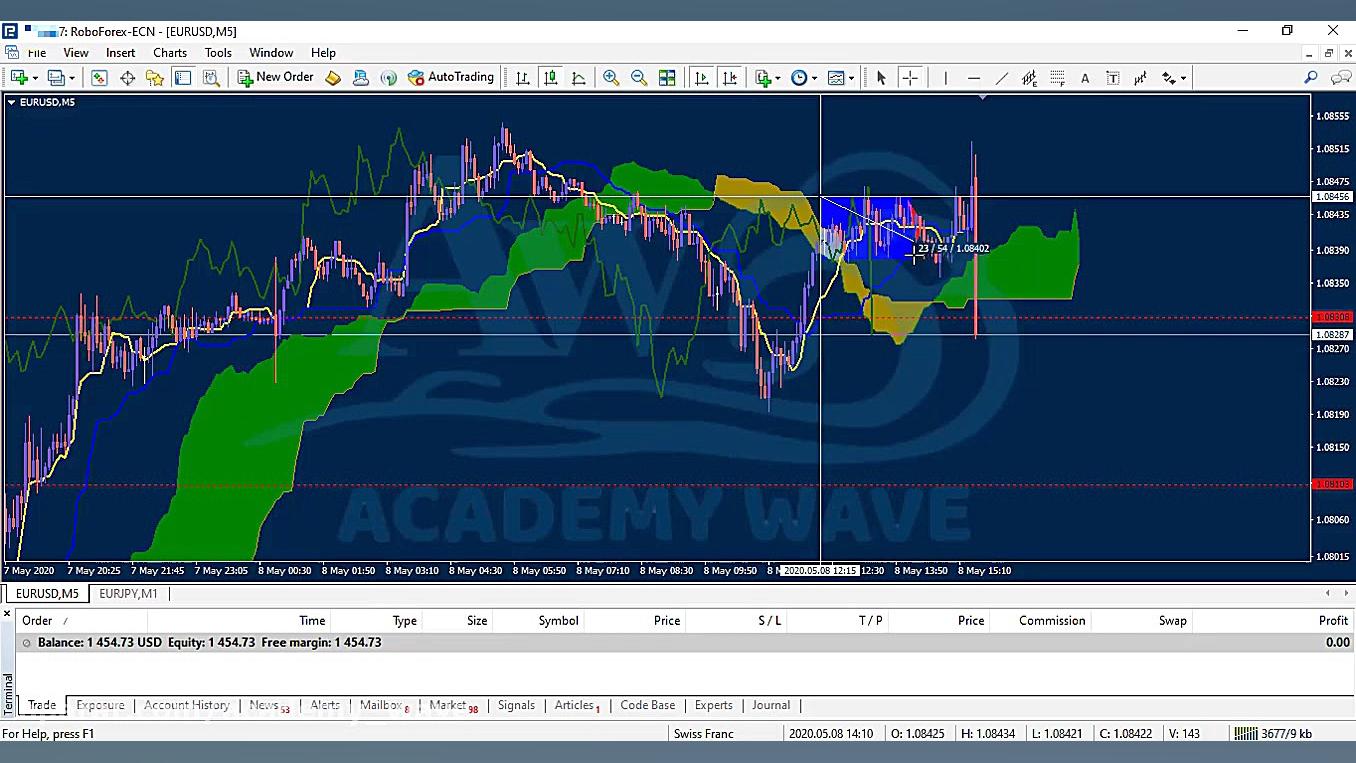Screen dimensions: 1356x763
Task: Toggle AutoTrading on or off
Action: pos(451,77)
